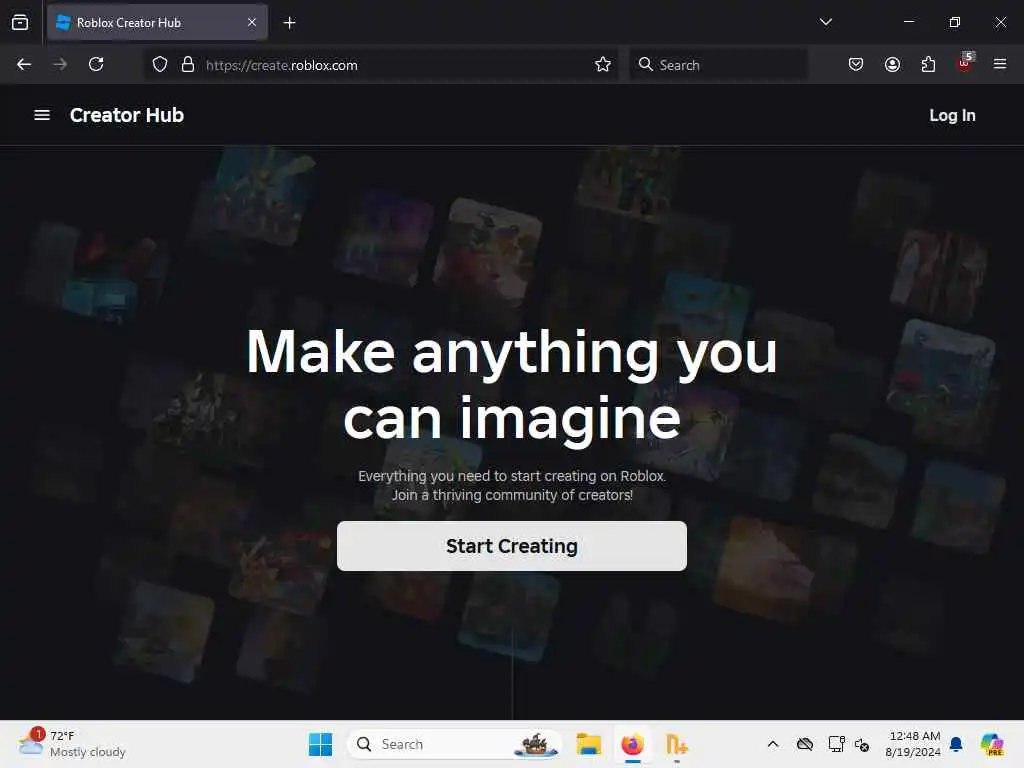Image resolution: width=1024 pixels, height=768 pixels.
Task: Go back to previous page
Action: pos(24,65)
